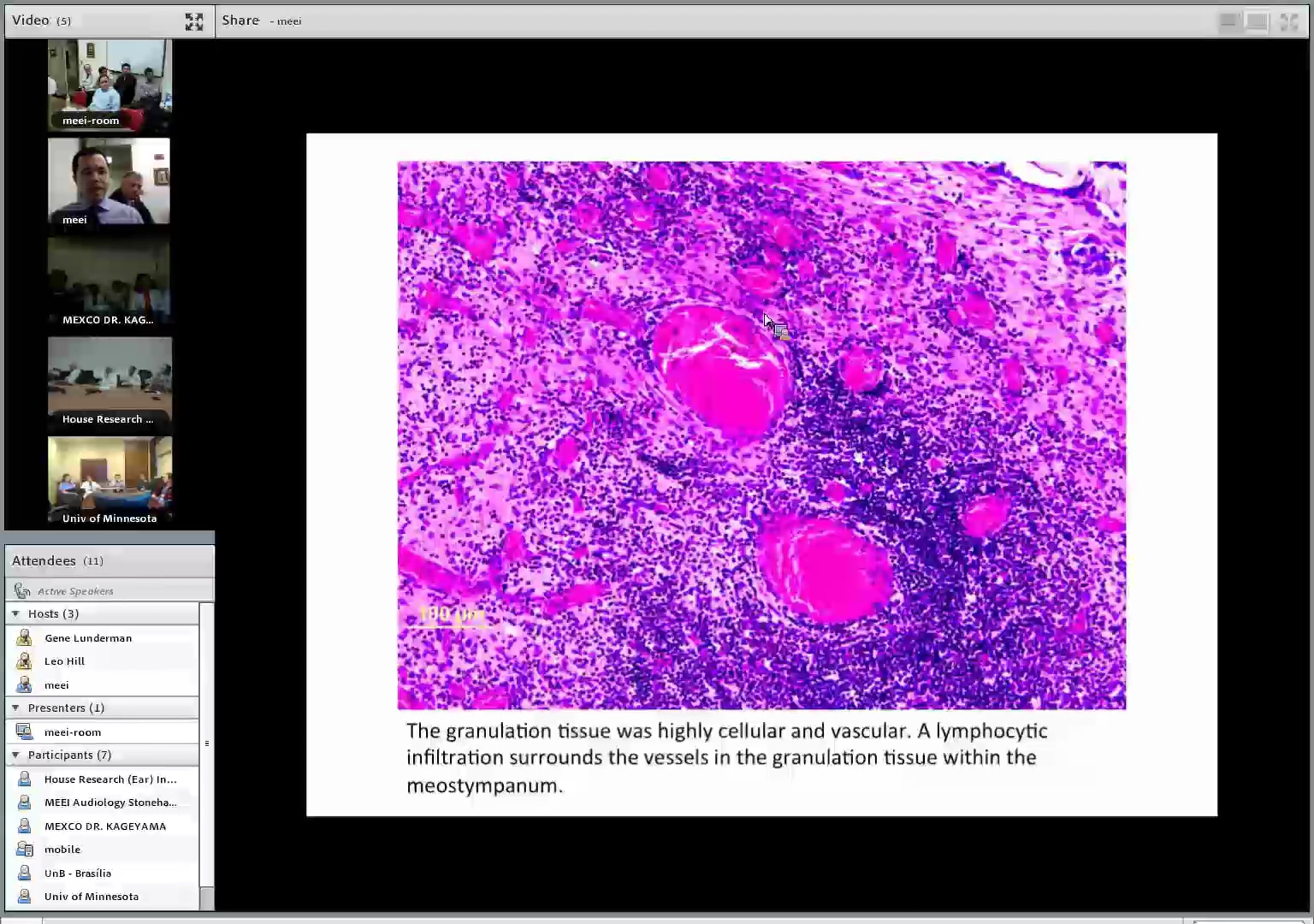Image resolution: width=1314 pixels, height=924 pixels.
Task: Open the meei-room video thumbnail
Action: (x=110, y=85)
